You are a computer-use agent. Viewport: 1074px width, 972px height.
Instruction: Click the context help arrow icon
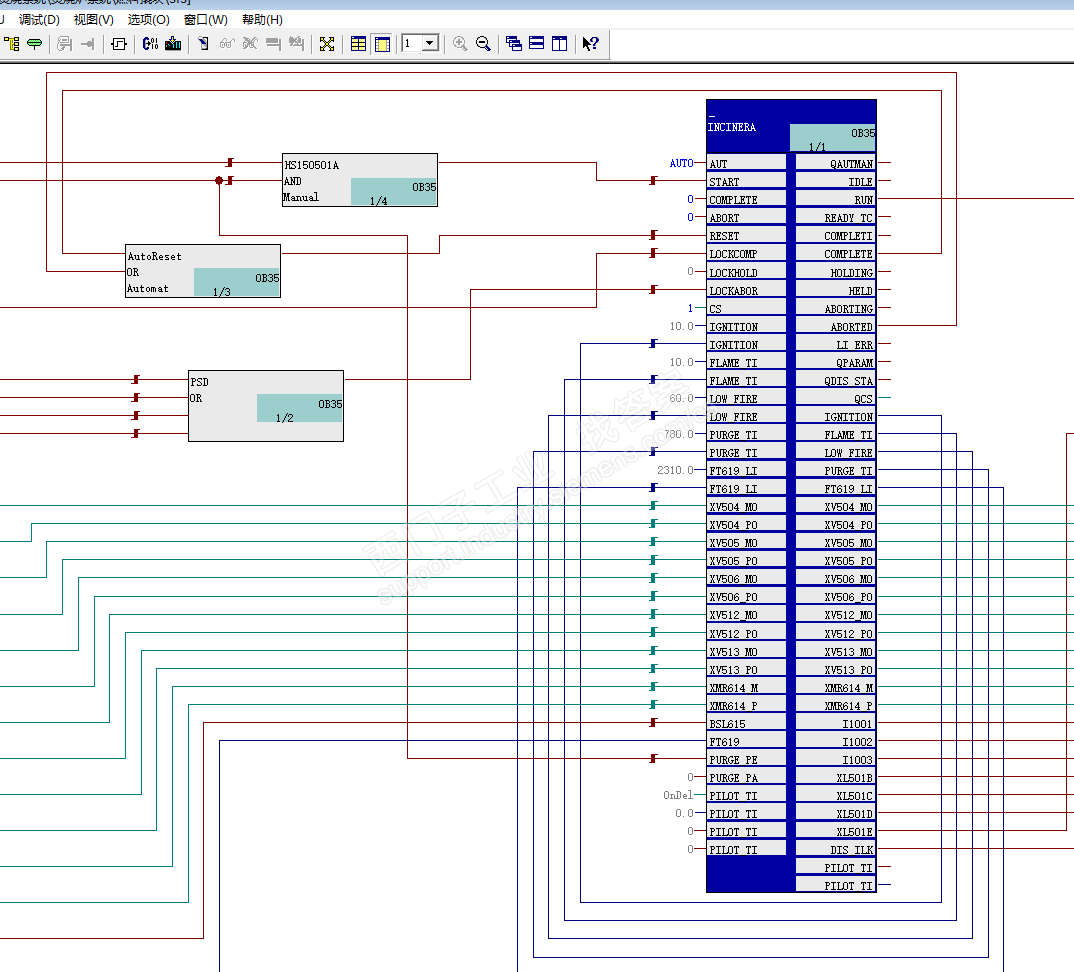pyautogui.click(x=591, y=43)
